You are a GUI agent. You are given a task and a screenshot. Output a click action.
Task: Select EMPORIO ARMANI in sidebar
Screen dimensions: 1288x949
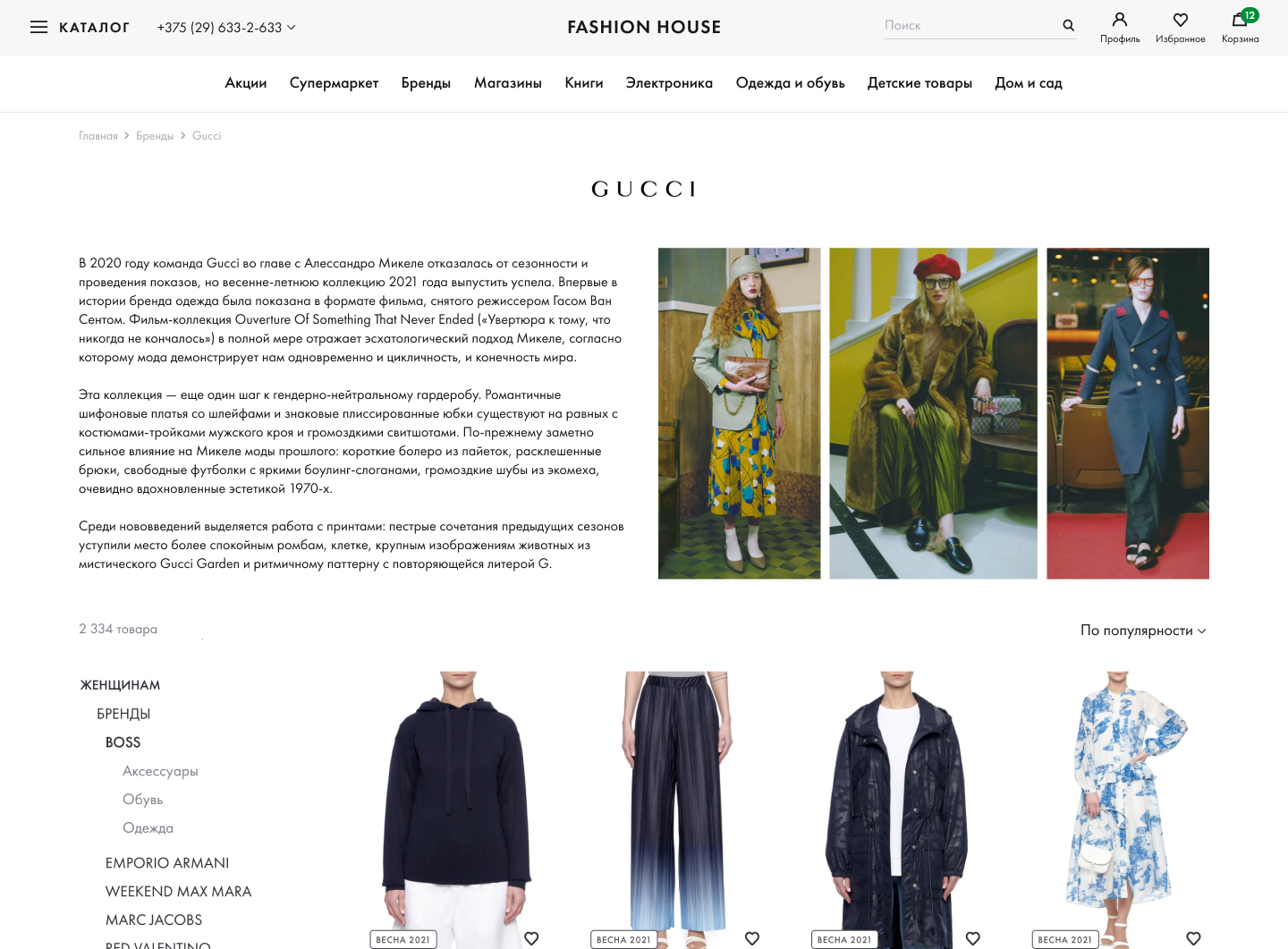tap(167, 863)
